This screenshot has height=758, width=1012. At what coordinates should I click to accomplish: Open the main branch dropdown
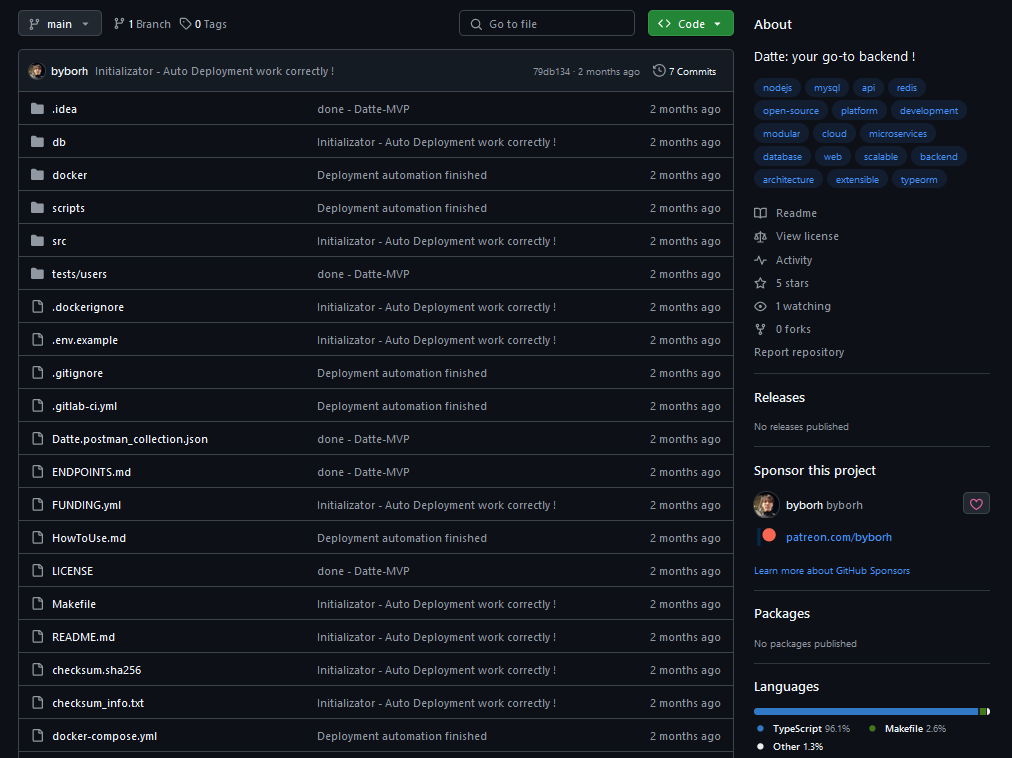tap(60, 24)
